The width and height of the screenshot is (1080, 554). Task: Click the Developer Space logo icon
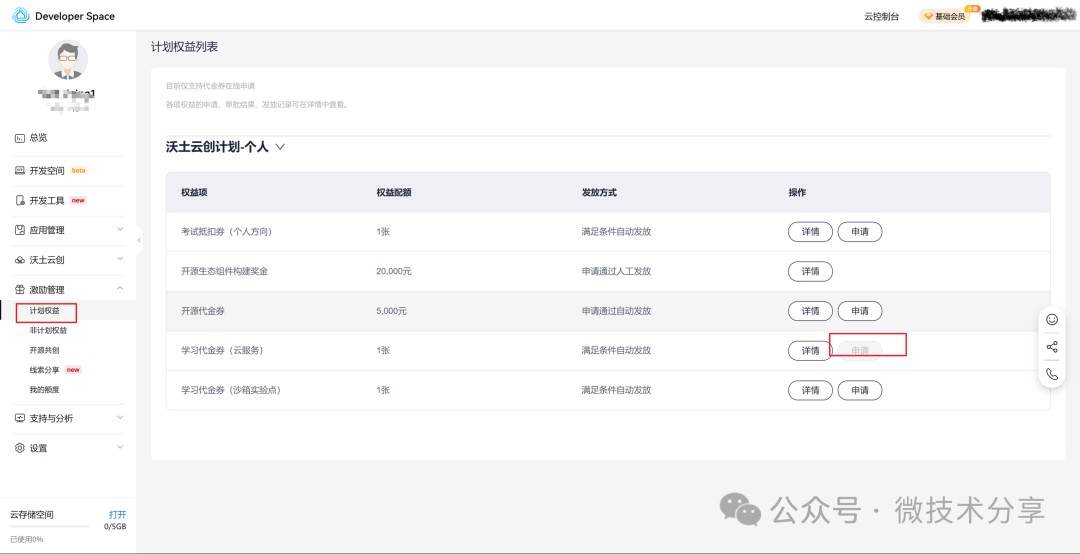[21, 15]
